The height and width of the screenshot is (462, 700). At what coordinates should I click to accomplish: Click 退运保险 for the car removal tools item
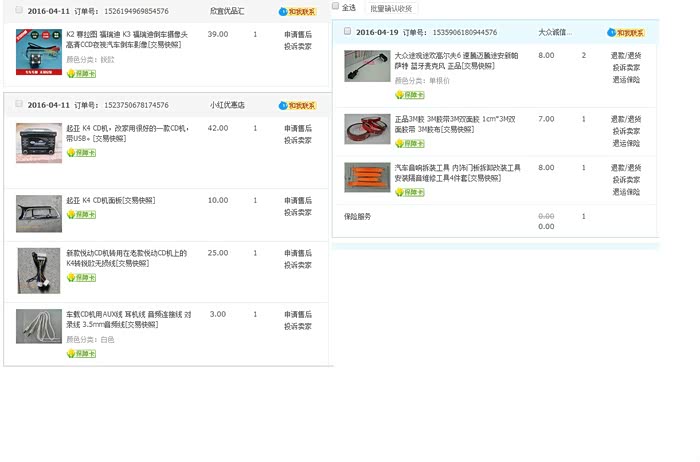point(626,191)
